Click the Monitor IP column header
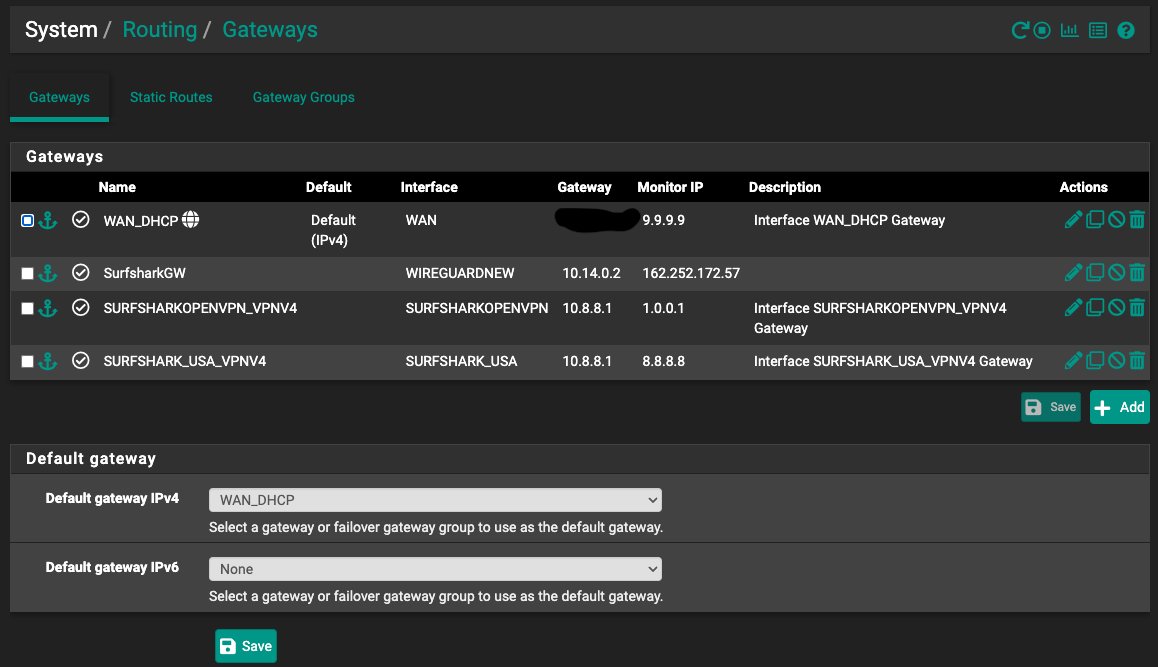Viewport: 1158px width, 667px height. tap(671, 188)
